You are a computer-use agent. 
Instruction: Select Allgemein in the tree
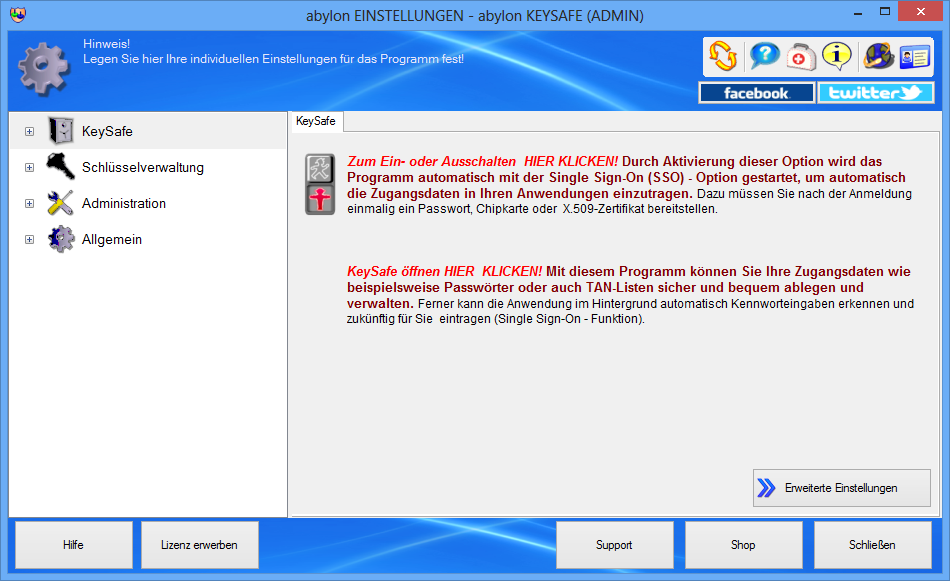[112, 240]
